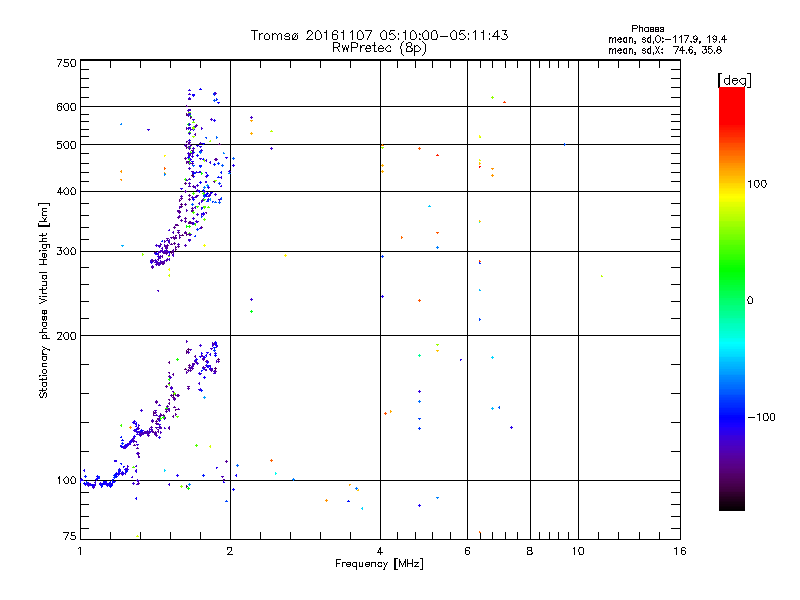This screenshot has height=600, width=800.
Task: Click the colorbar '100' tick label
Action: (x=757, y=184)
